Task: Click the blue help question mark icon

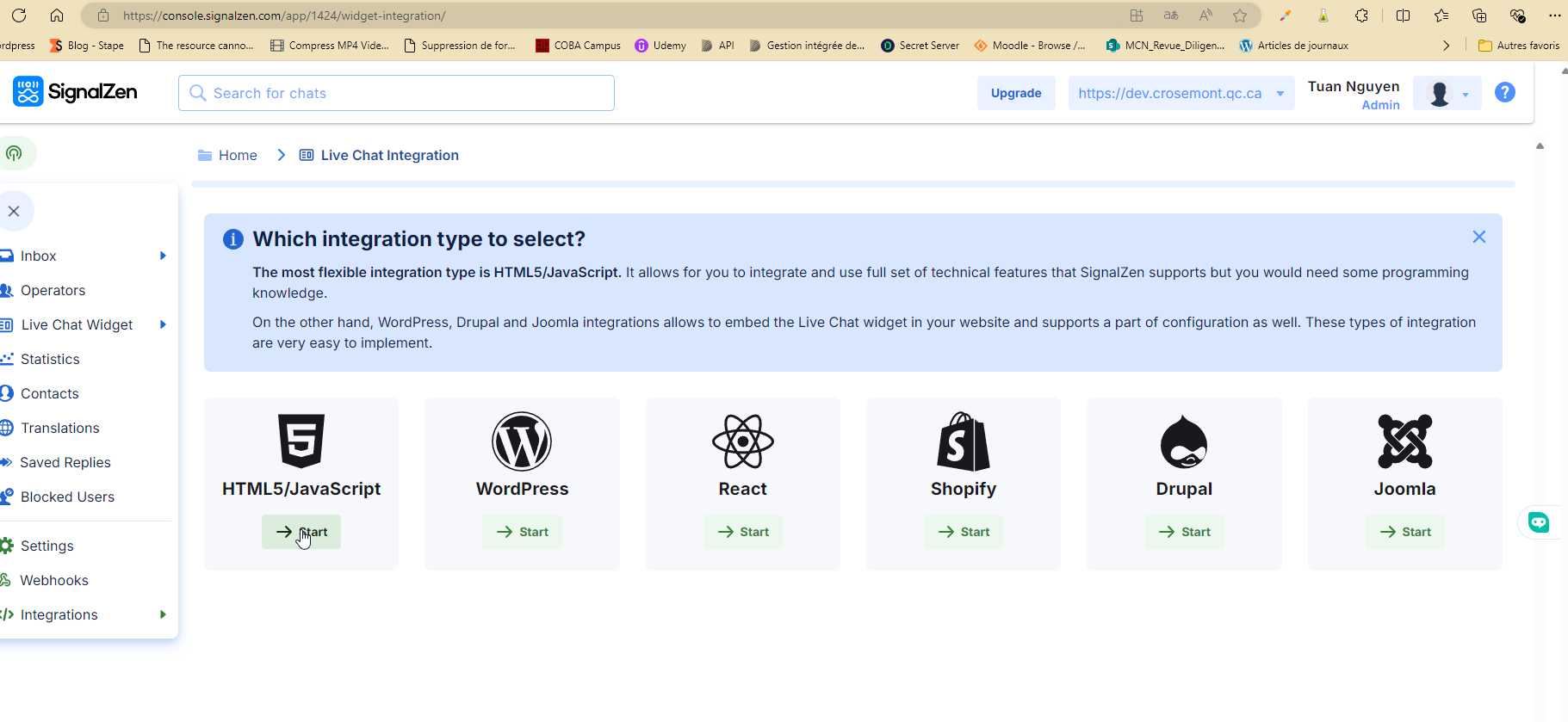Action: [1504, 92]
